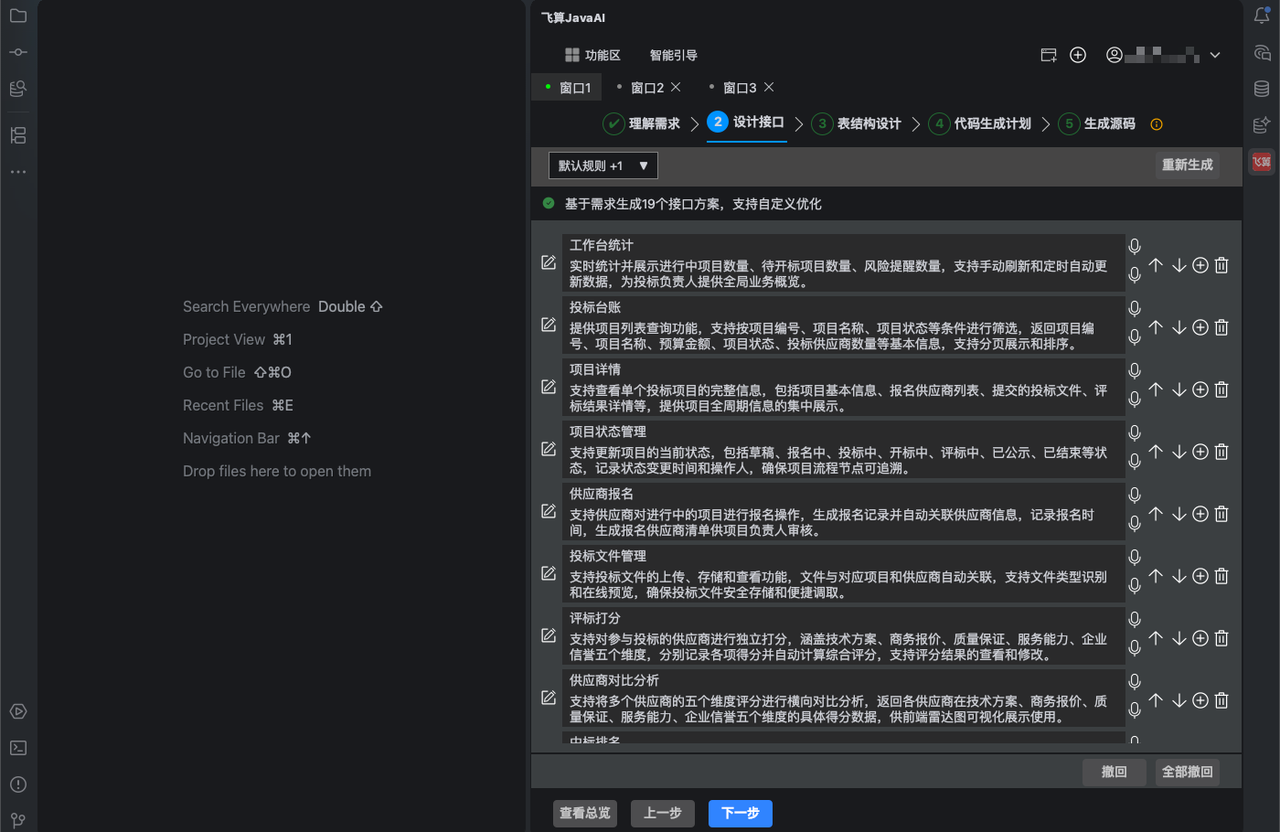Open the user account avatar icon
The width and height of the screenshot is (1280, 832).
(1114, 55)
